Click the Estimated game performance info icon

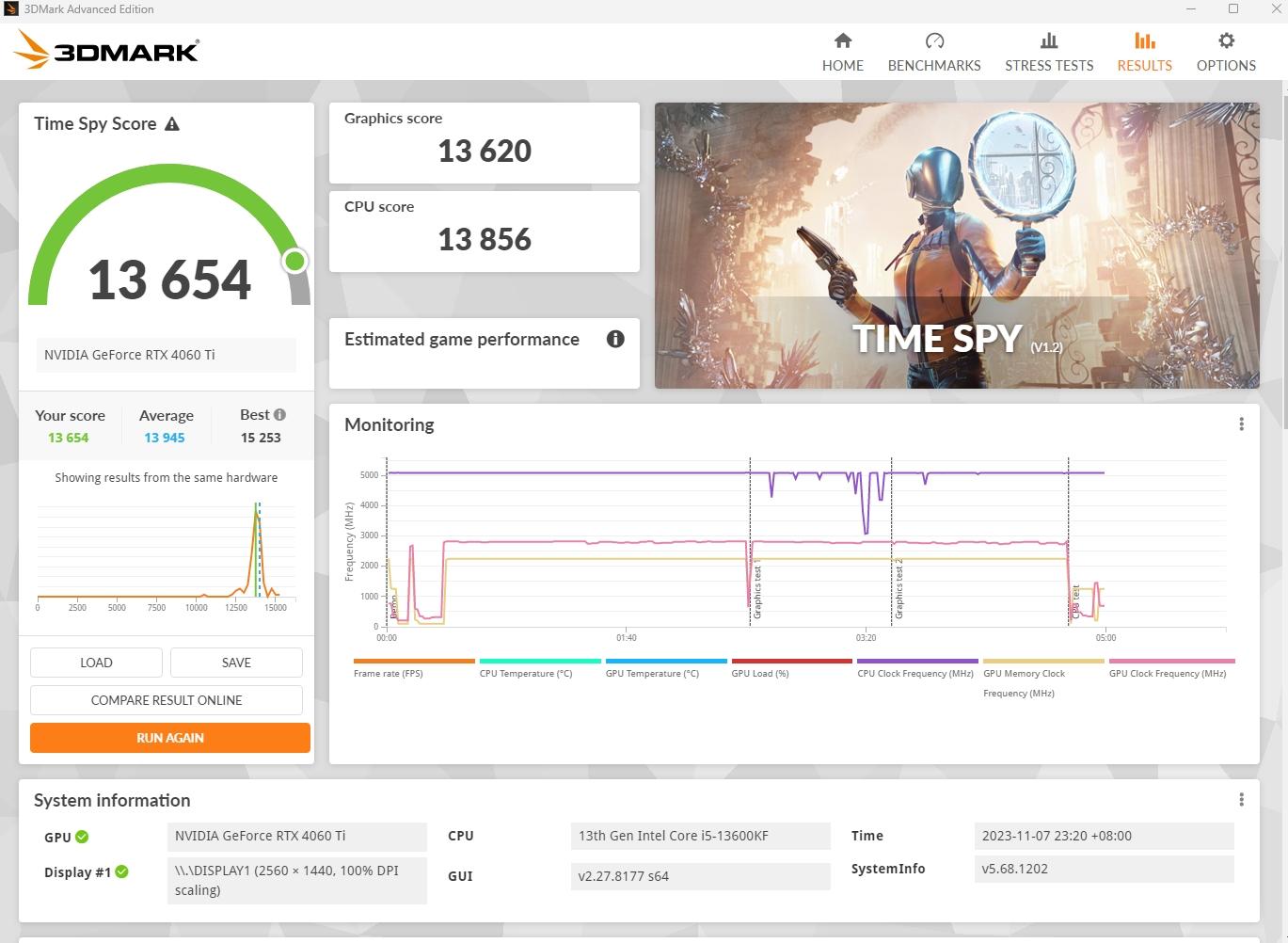(615, 339)
